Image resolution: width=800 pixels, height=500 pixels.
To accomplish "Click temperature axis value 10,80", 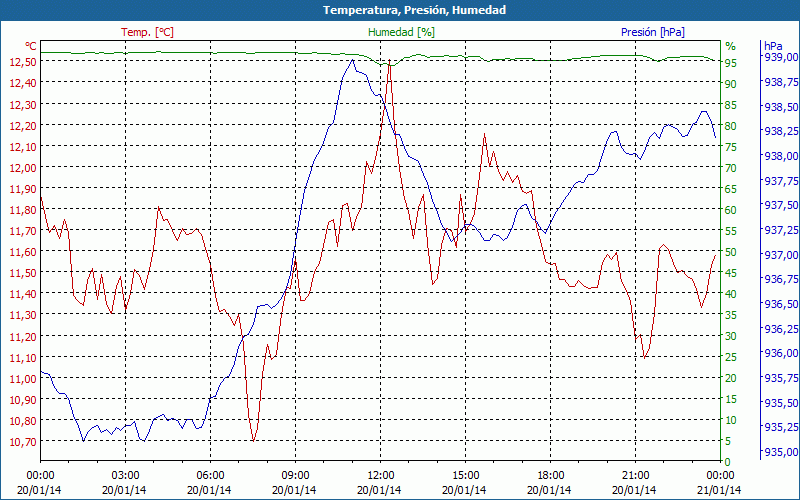I will (x=23, y=420).
